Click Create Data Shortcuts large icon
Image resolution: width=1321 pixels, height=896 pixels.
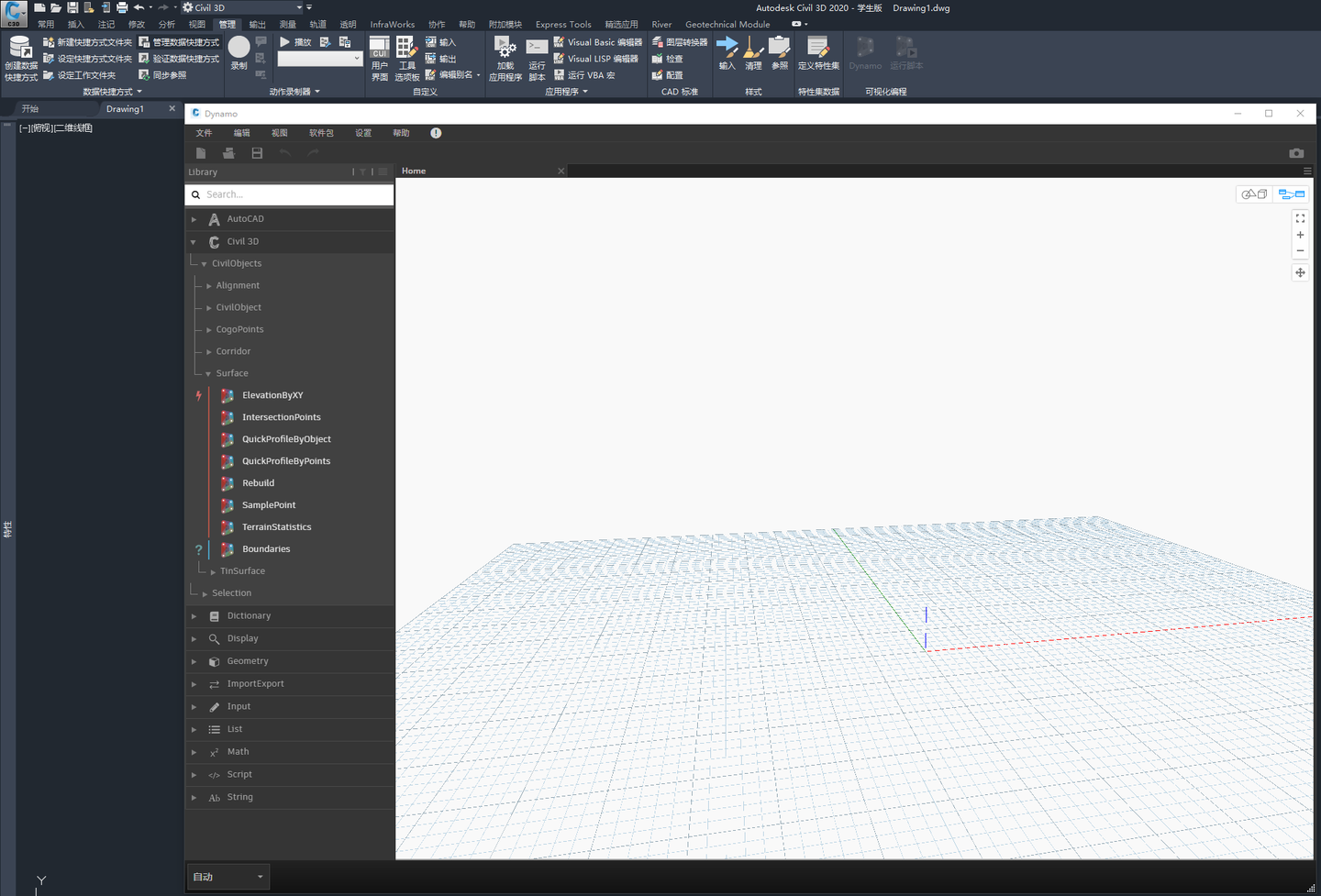[x=21, y=59]
